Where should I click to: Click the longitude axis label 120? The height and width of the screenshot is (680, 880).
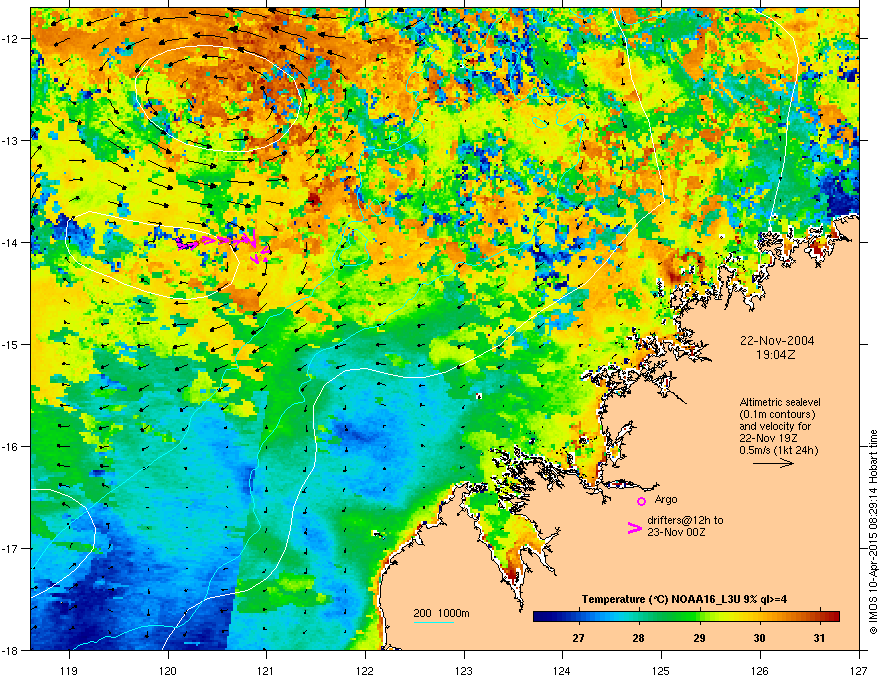168,670
